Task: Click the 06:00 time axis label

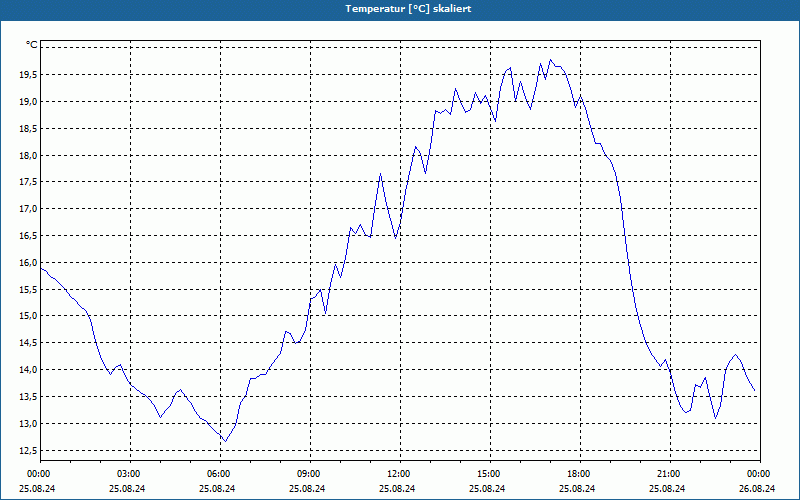Action: click(x=217, y=473)
